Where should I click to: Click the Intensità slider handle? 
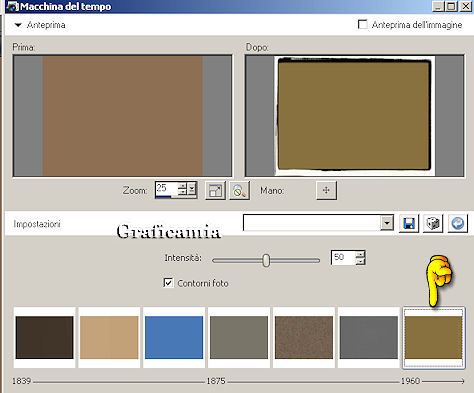click(266, 260)
